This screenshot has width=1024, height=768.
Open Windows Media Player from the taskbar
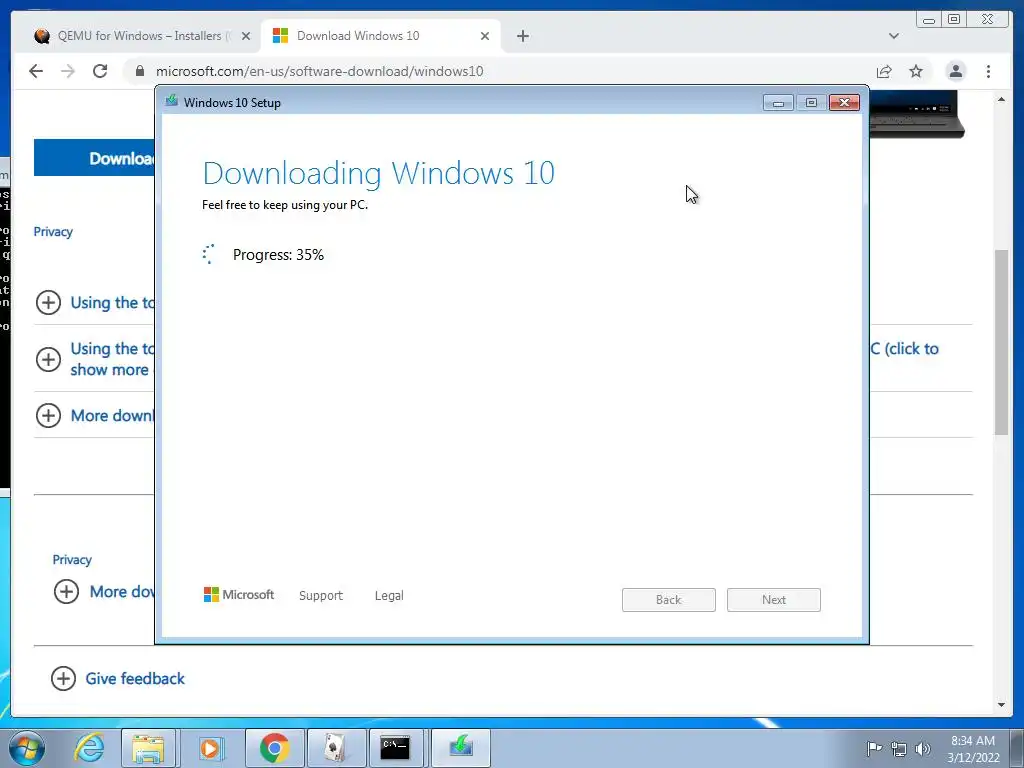click(210, 748)
